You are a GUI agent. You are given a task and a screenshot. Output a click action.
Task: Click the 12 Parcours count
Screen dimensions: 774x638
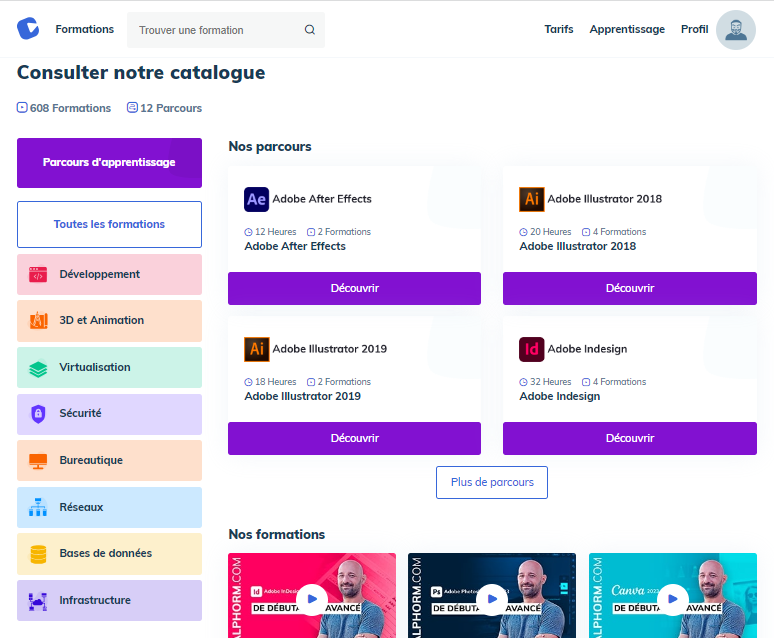(x=171, y=108)
